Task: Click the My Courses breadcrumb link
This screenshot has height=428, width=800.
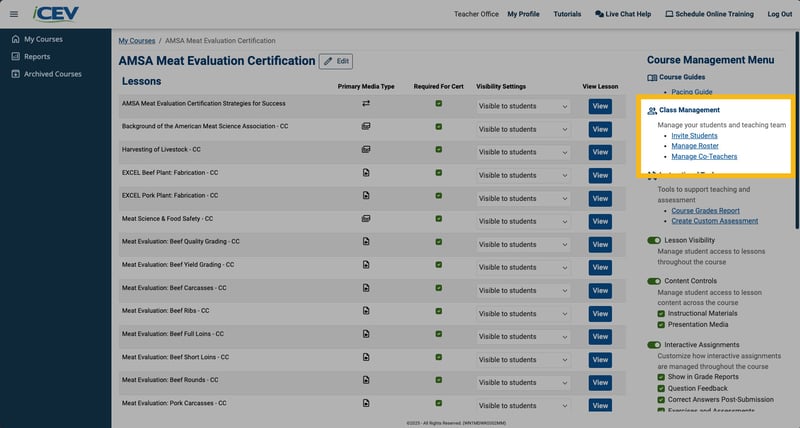Action: point(137,41)
